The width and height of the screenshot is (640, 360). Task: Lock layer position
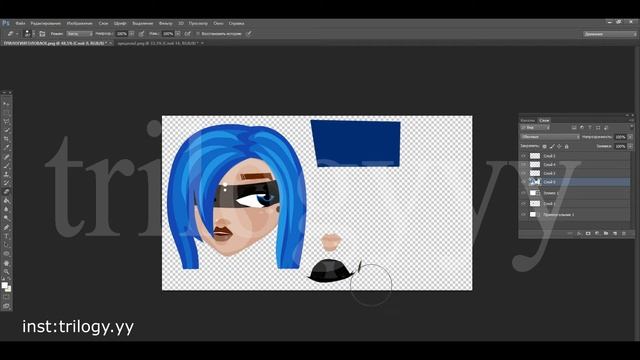click(x=559, y=146)
